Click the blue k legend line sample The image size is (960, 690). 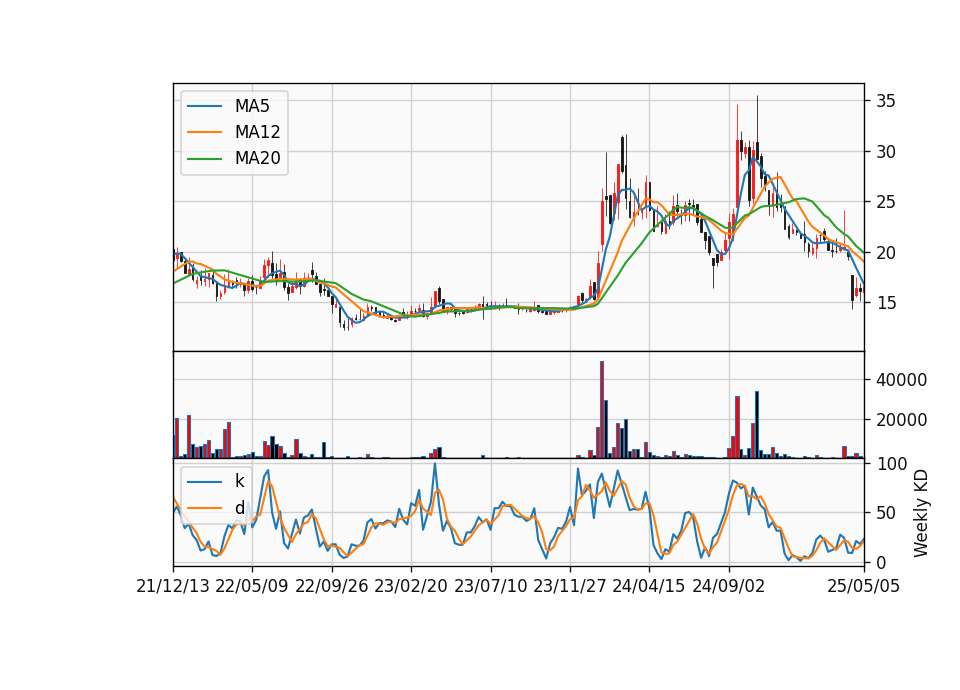pyautogui.click(x=204, y=482)
